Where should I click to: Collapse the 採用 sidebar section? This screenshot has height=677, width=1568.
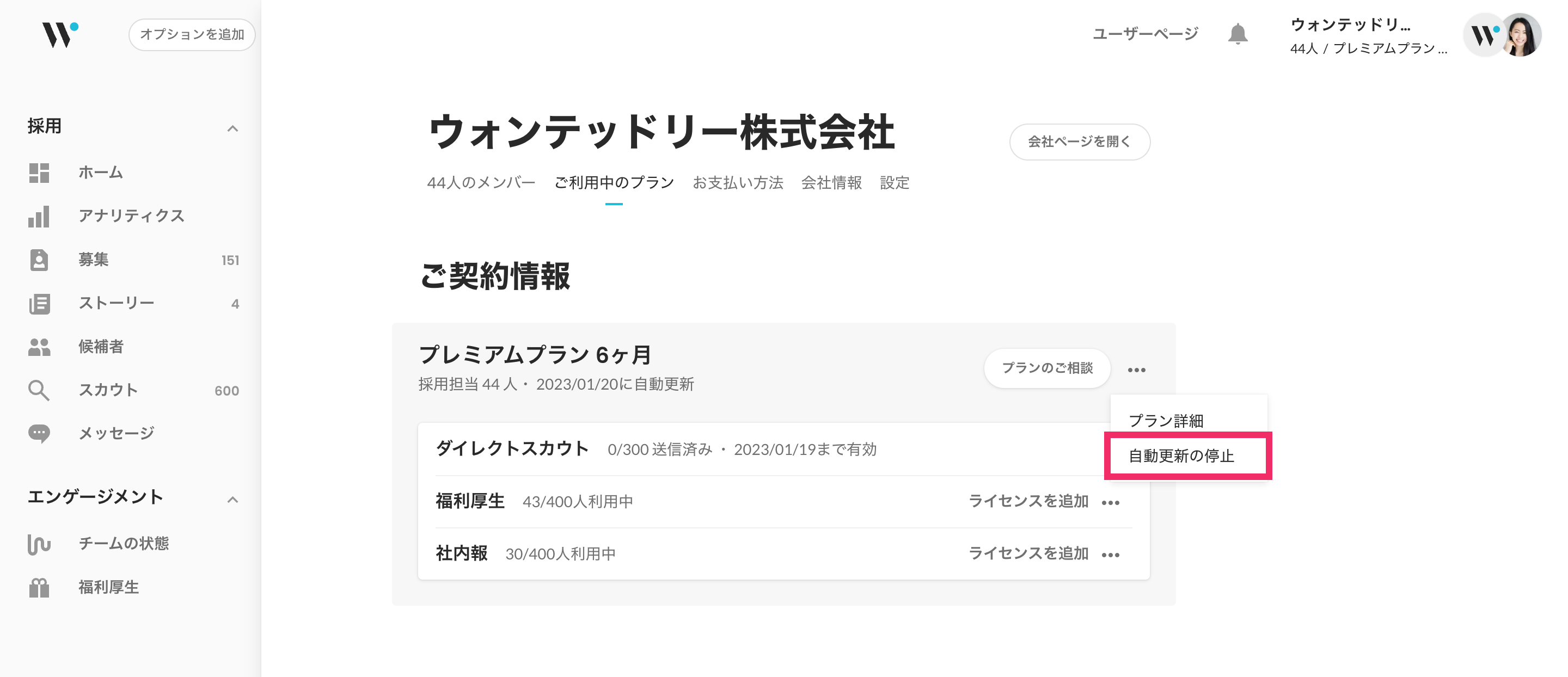click(232, 128)
